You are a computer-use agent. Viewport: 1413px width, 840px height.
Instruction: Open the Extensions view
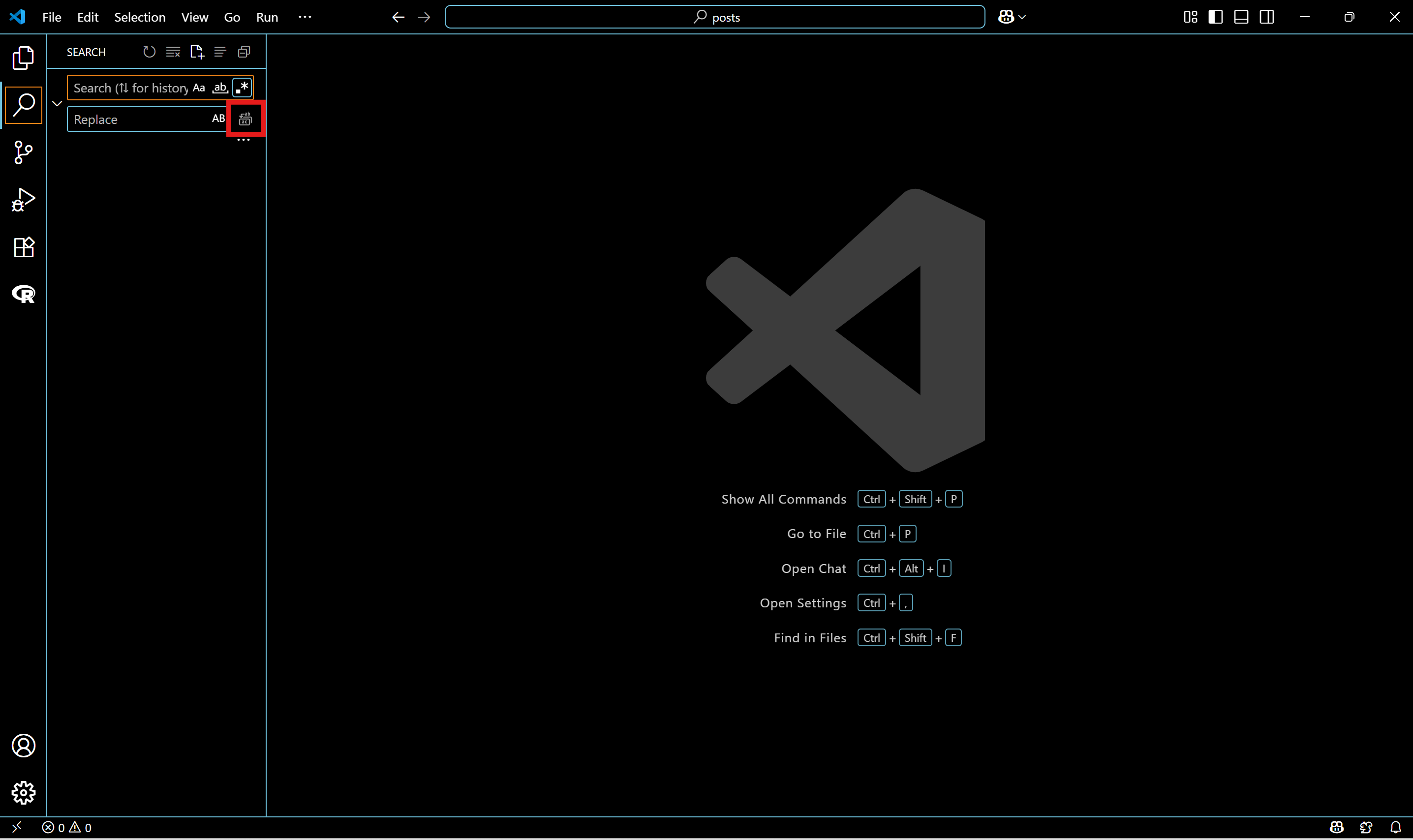(x=23, y=247)
